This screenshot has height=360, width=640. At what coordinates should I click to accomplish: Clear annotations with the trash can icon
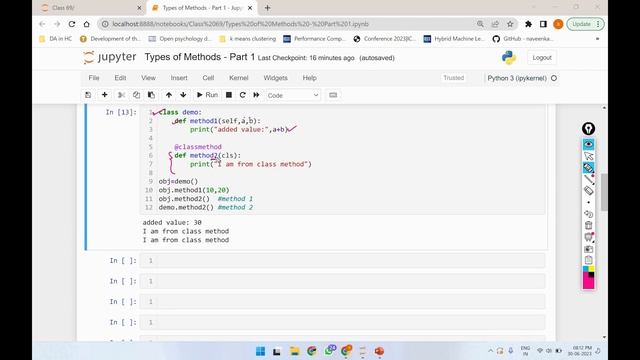(588, 225)
